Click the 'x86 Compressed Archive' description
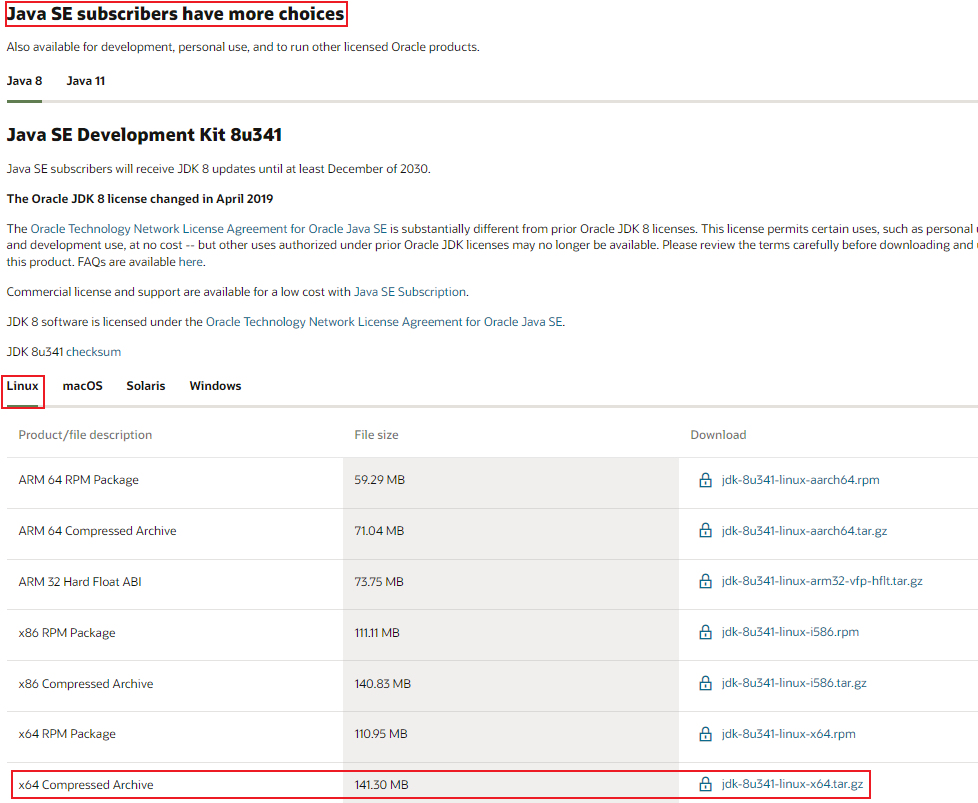The width and height of the screenshot is (978, 803). (85, 684)
